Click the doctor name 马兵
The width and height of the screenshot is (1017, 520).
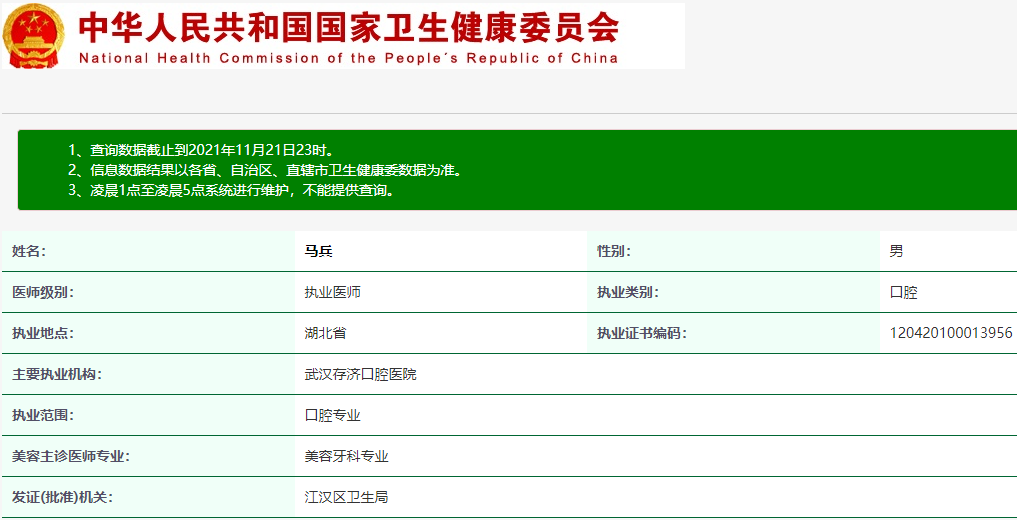[x=318, y=251]
